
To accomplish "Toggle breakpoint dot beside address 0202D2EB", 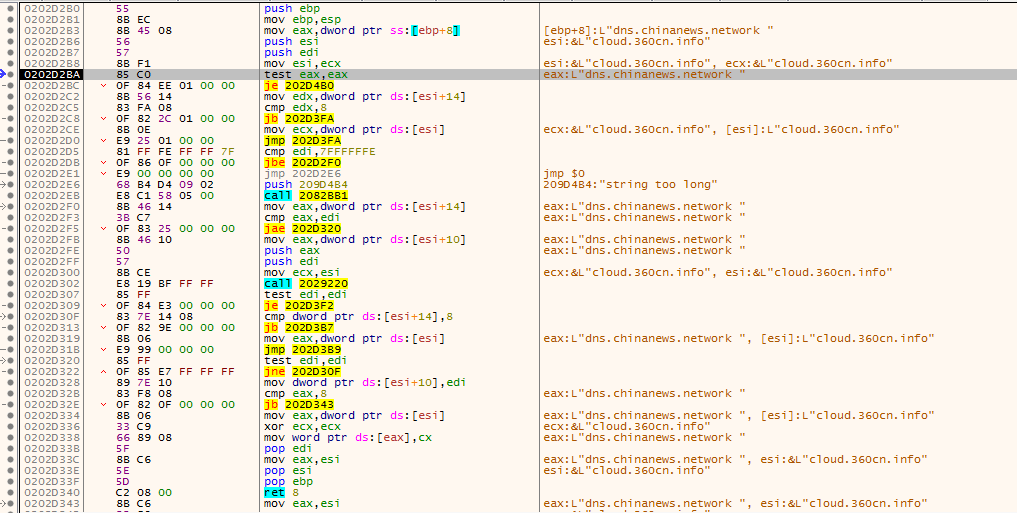I will coord(10,196).
